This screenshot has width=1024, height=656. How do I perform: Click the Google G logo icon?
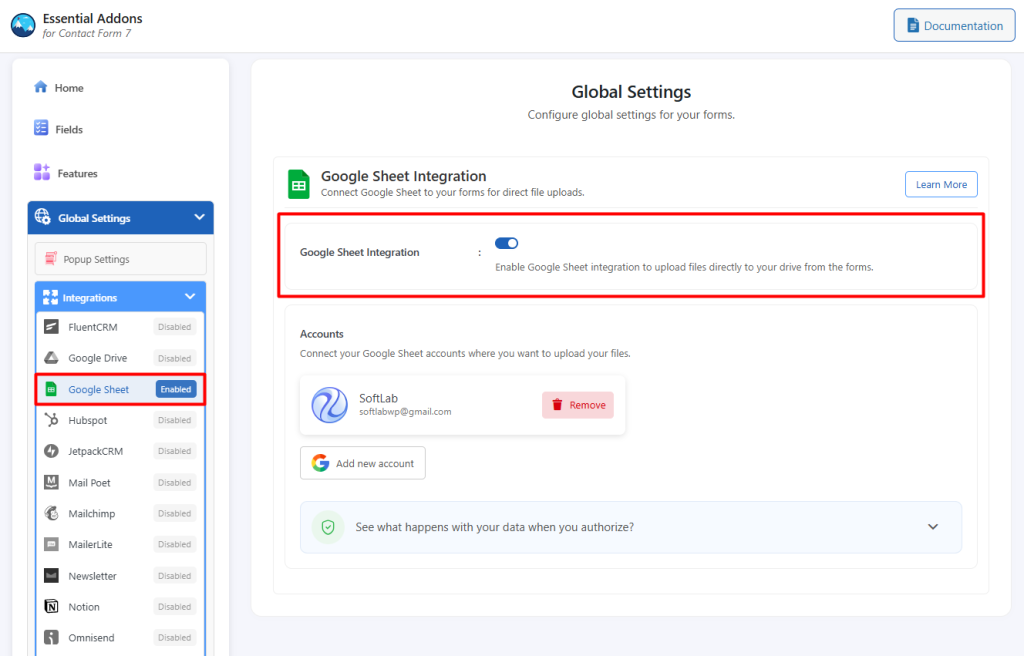pyautogui.click(x=320, y=463)
